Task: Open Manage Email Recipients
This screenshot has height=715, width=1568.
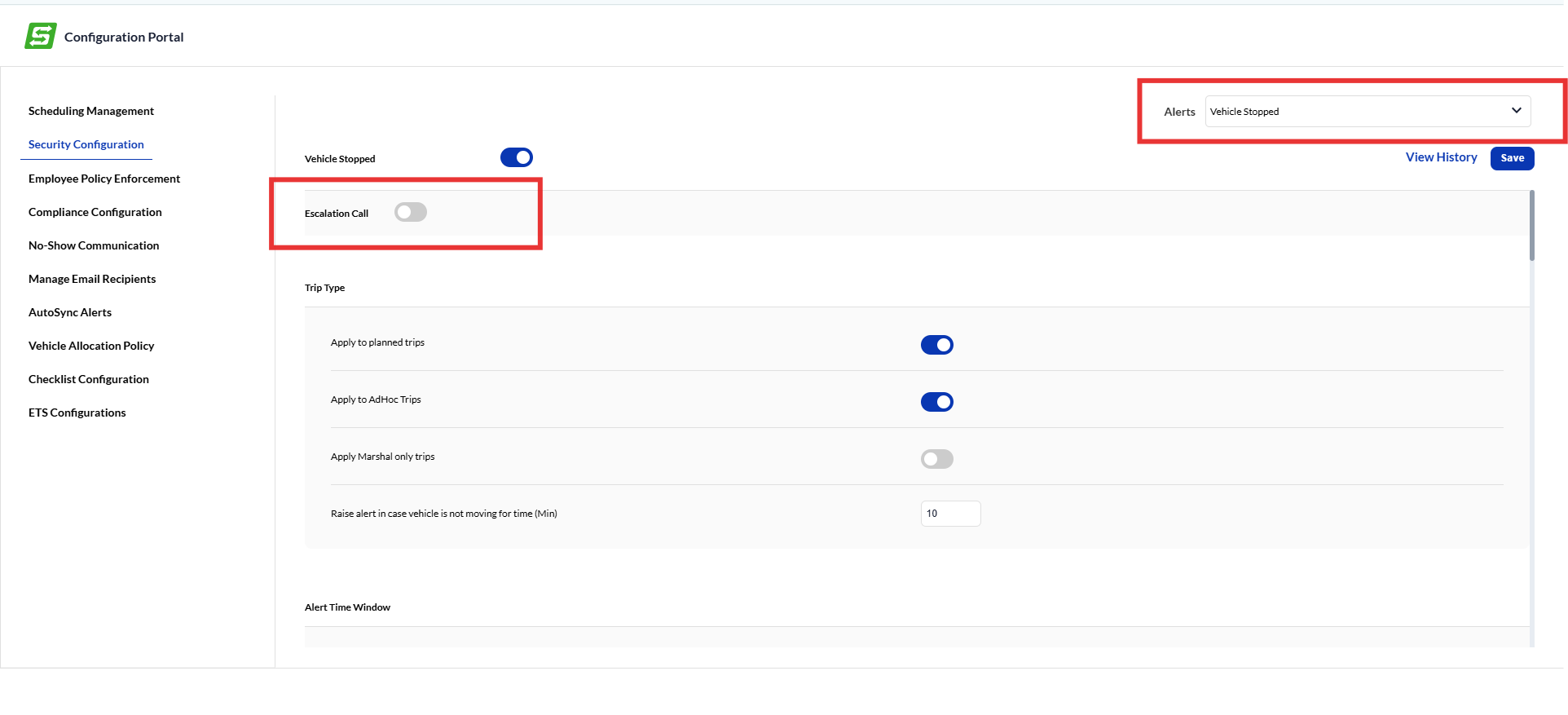Action: tap(92, 279)
